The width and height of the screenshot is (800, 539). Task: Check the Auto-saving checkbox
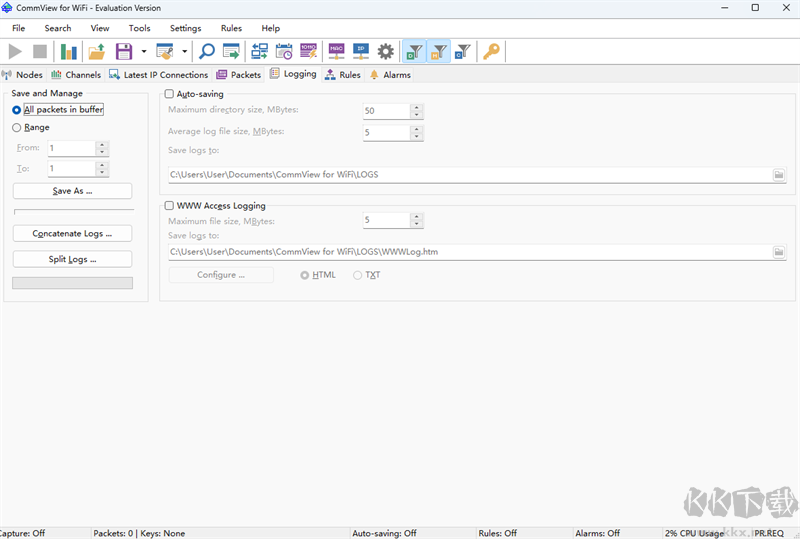point(169,94)
